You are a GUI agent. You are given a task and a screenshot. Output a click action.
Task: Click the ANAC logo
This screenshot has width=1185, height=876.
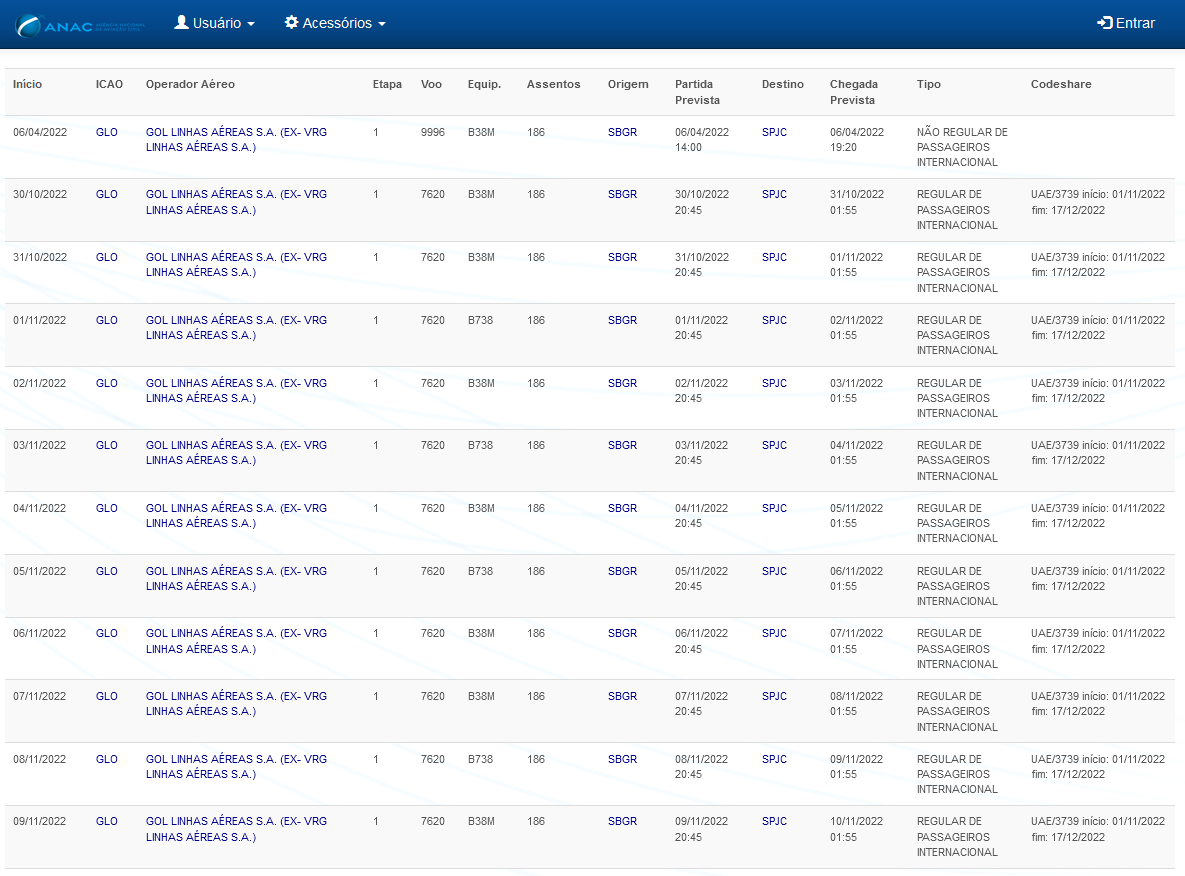80,25
